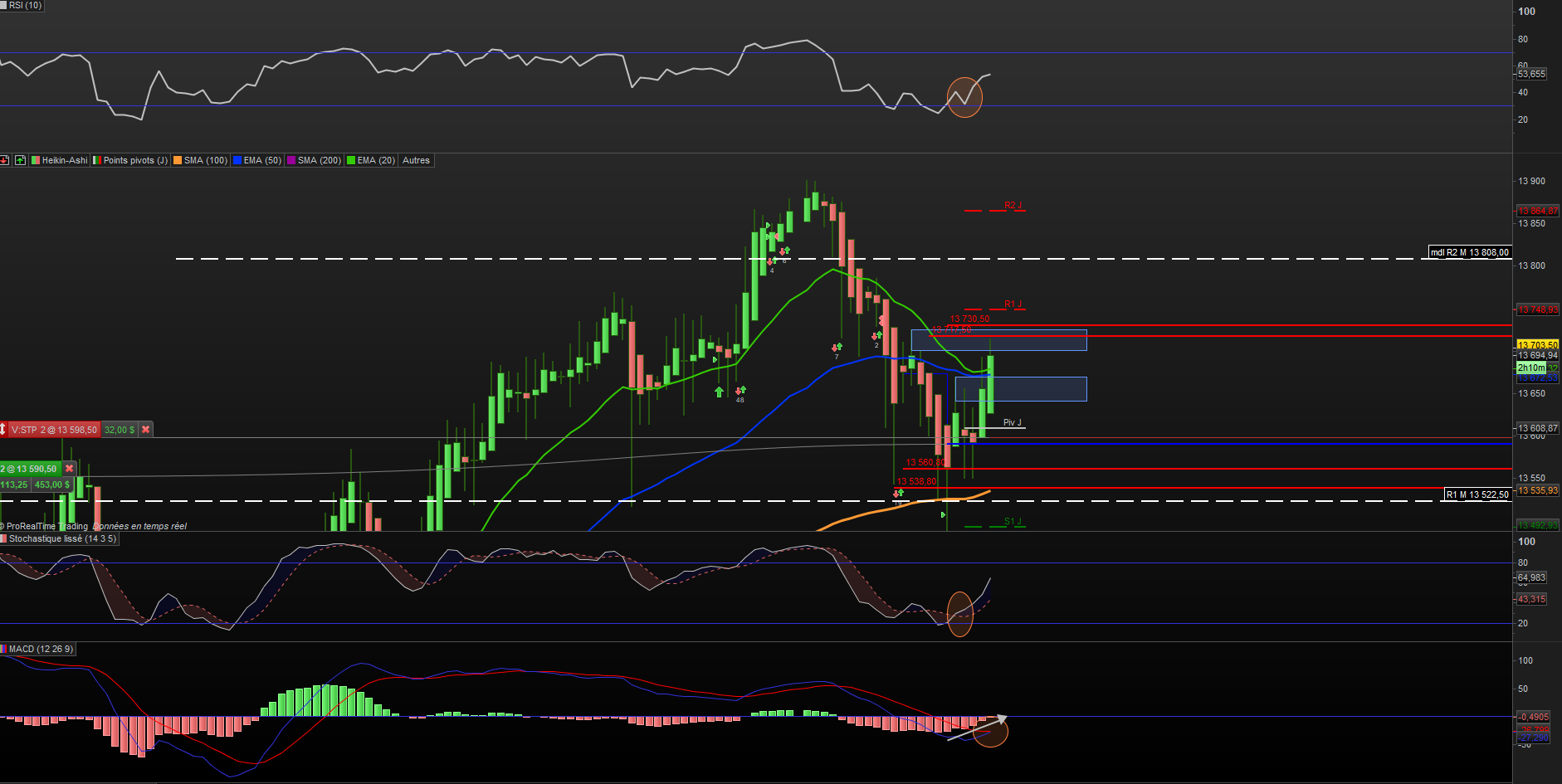
Task: Click the MACD -0,4905 axis tag
Action: 1533,717
